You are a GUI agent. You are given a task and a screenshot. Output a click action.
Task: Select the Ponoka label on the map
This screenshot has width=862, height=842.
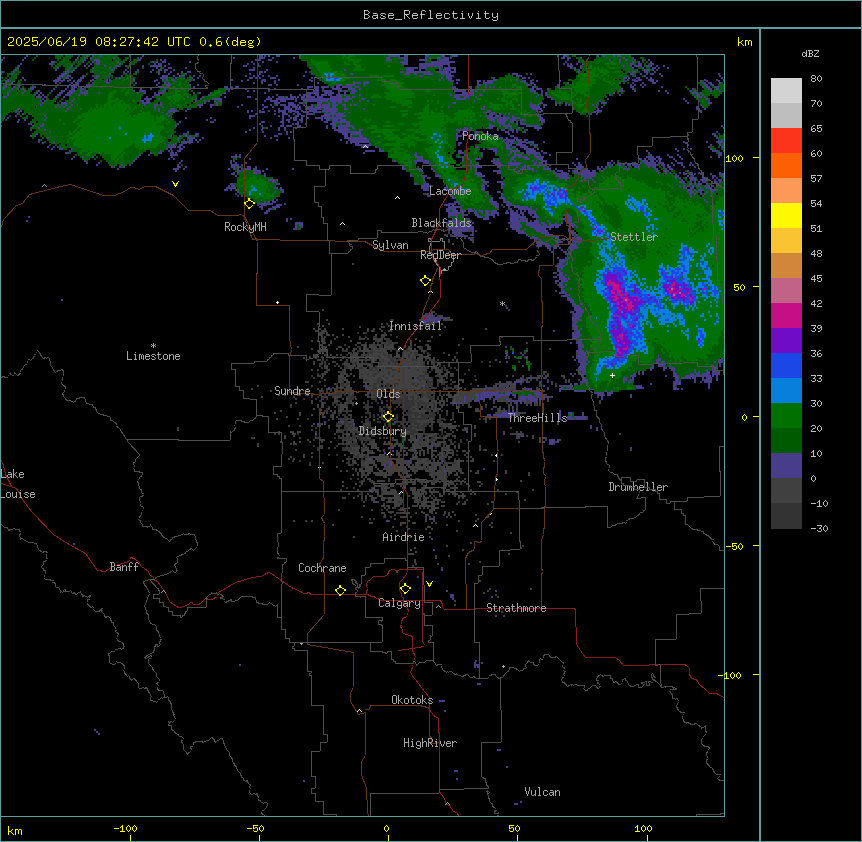point(480,136)
